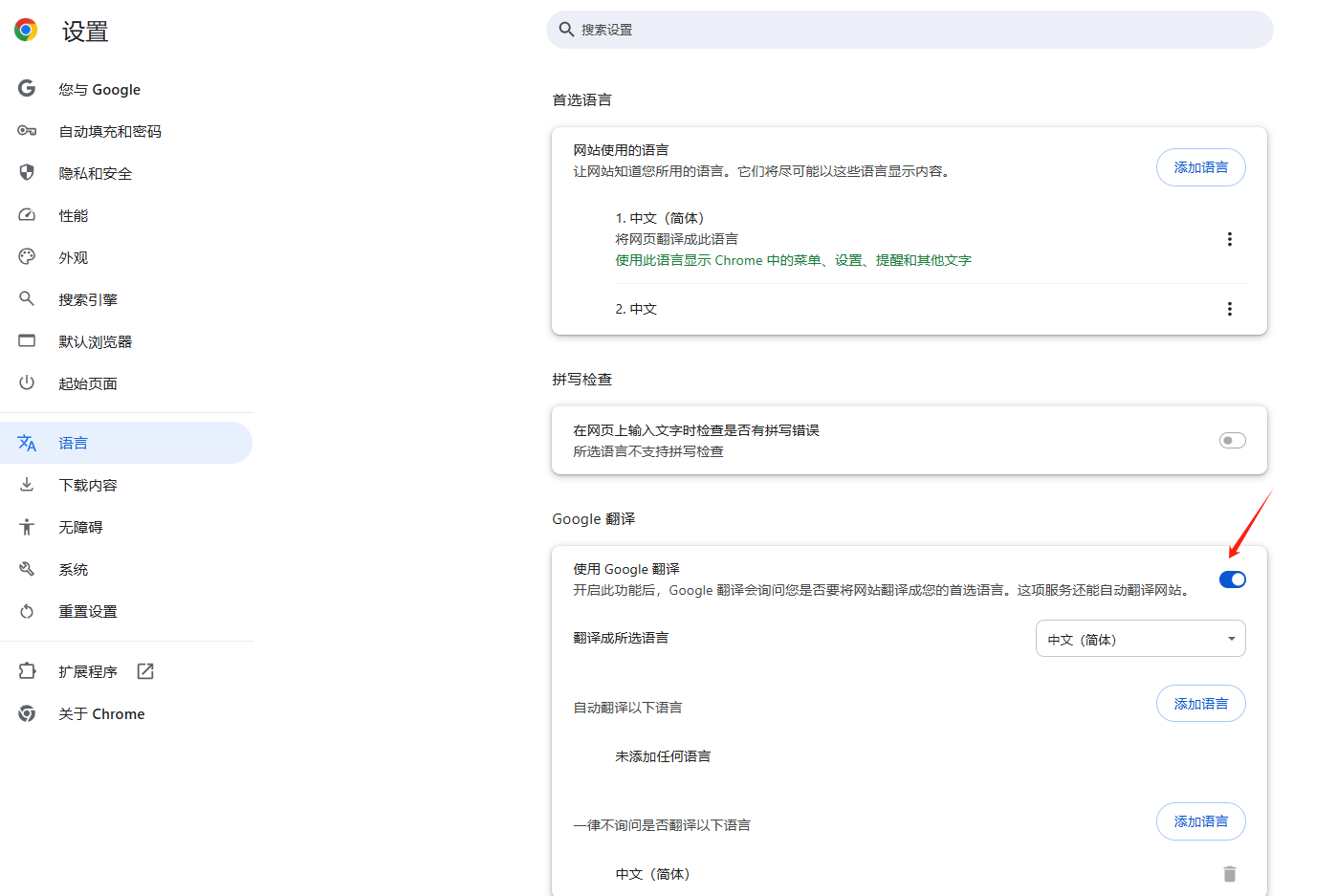Click the shield icon for privacy and security
Screen dimensions: 1337x896
[x=27, y=173]
